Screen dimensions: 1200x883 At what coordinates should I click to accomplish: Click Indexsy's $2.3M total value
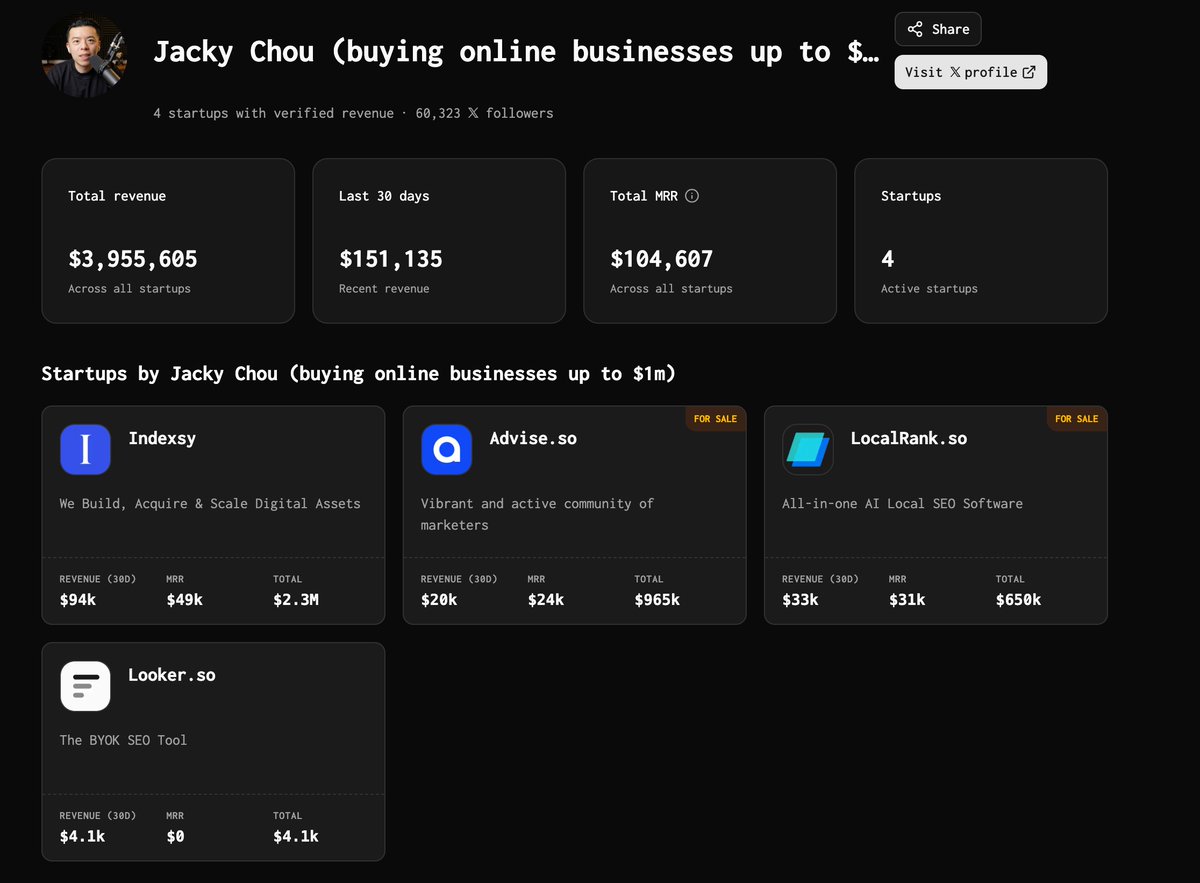coord(296,600)
